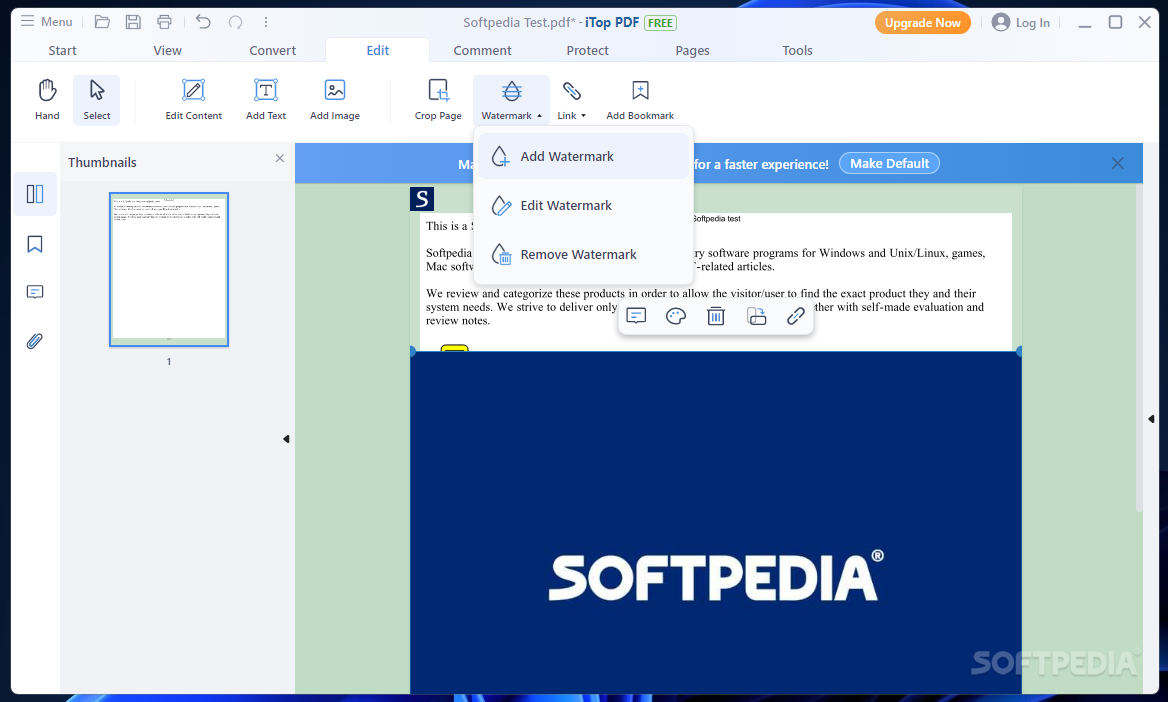Image resolution: width=1168 pixels, height=702 pixels.
Task: Collapse the left panel with the arrow
Action: point(286,439)
